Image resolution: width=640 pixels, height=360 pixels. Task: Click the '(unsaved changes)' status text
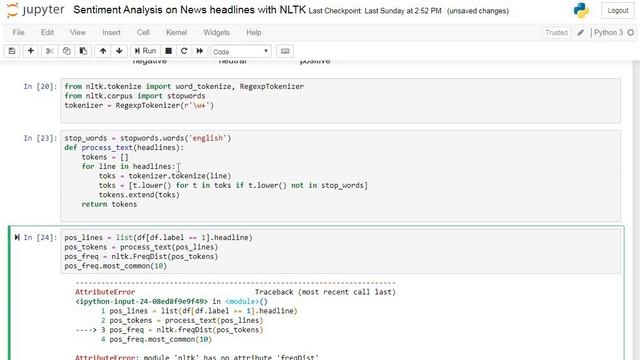(478, 11)
